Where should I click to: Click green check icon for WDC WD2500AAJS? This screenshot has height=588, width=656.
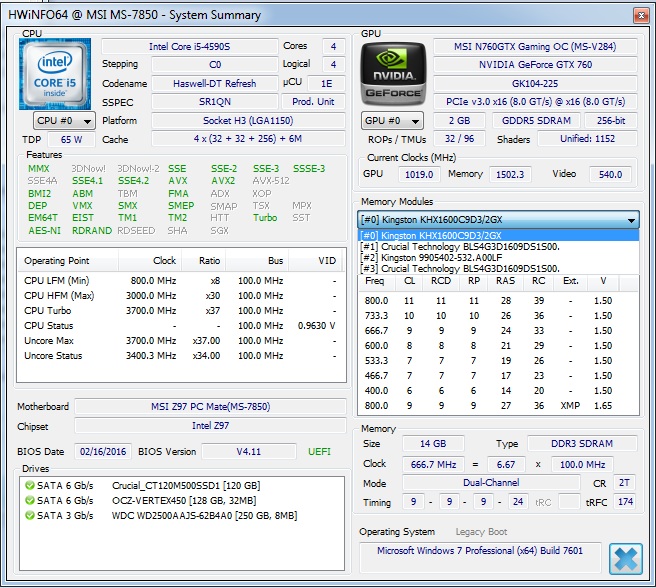tap(30, 515)
